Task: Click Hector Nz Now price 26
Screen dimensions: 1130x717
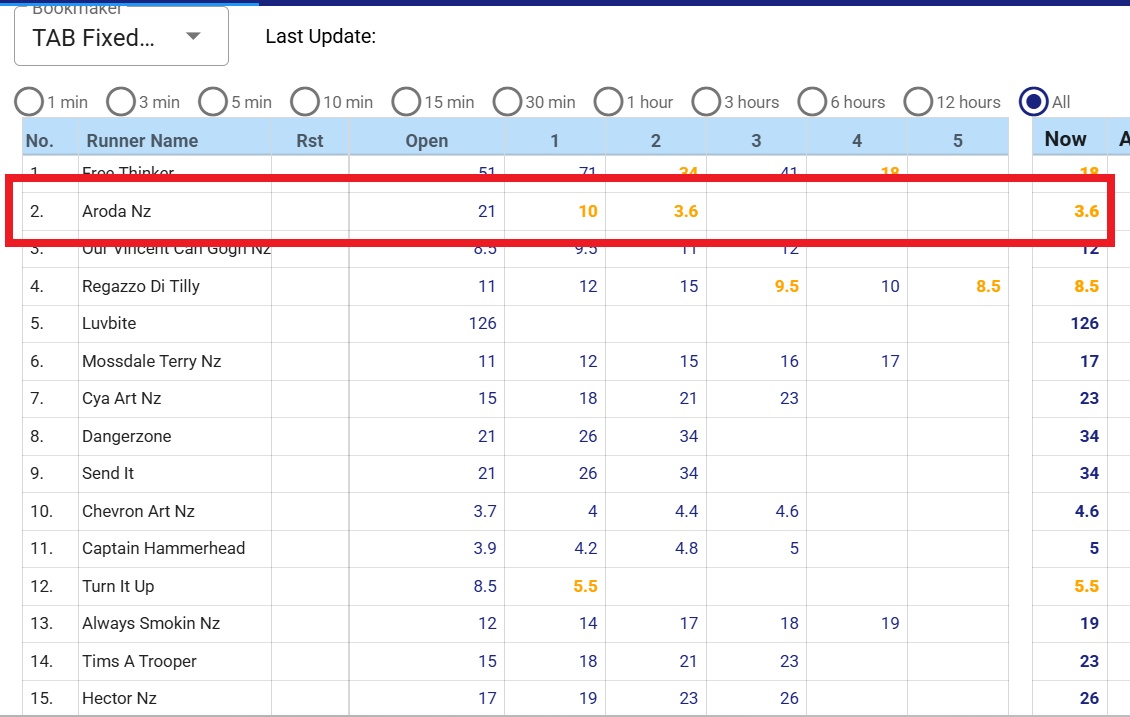Action: (1089, 698)
